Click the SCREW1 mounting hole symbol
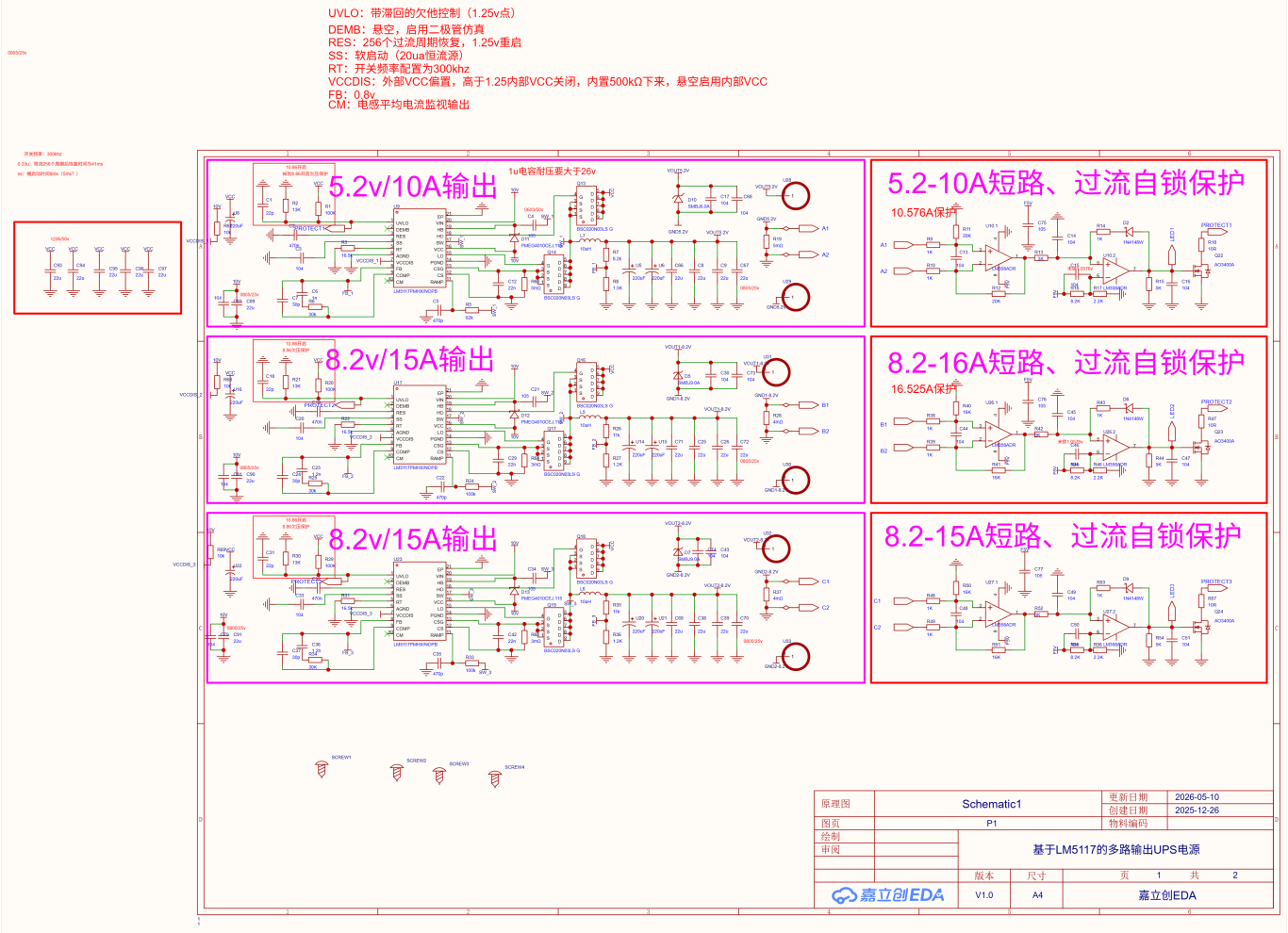Image resolution: width=1288 pixels, height=933 pixels. [322, 770]
